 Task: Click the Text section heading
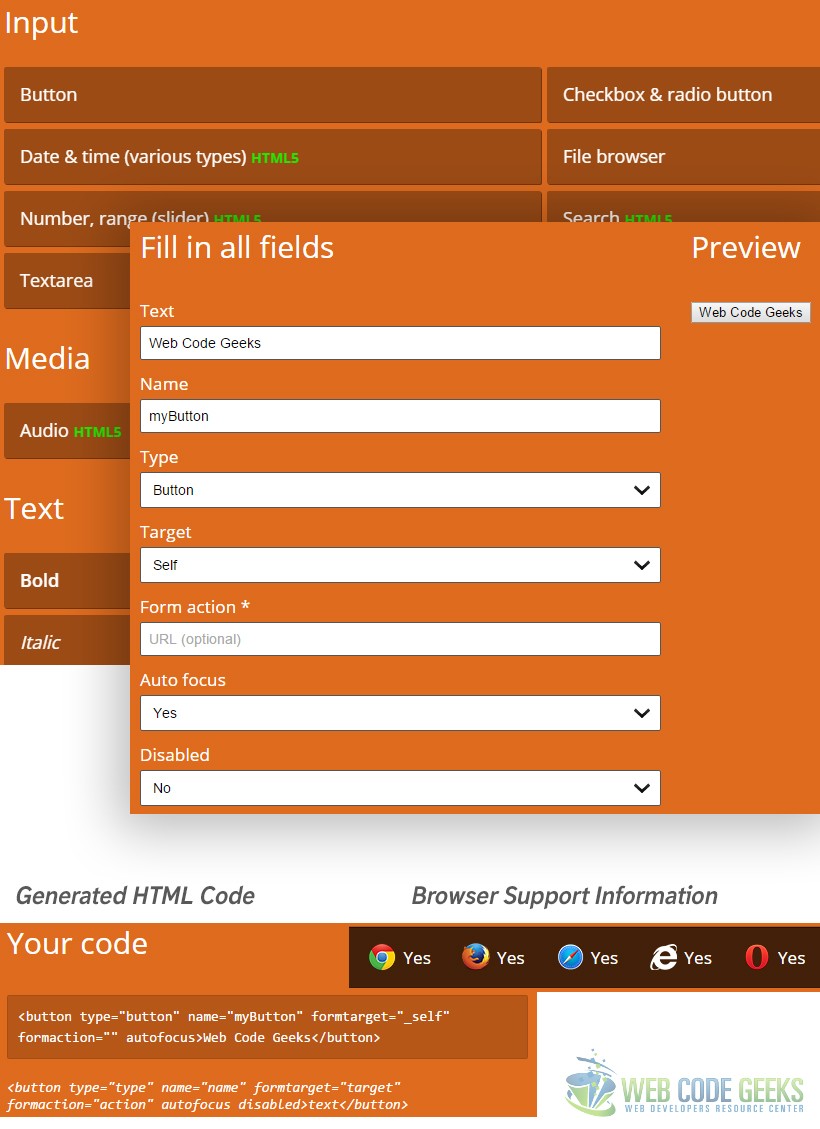click(34, 508)
